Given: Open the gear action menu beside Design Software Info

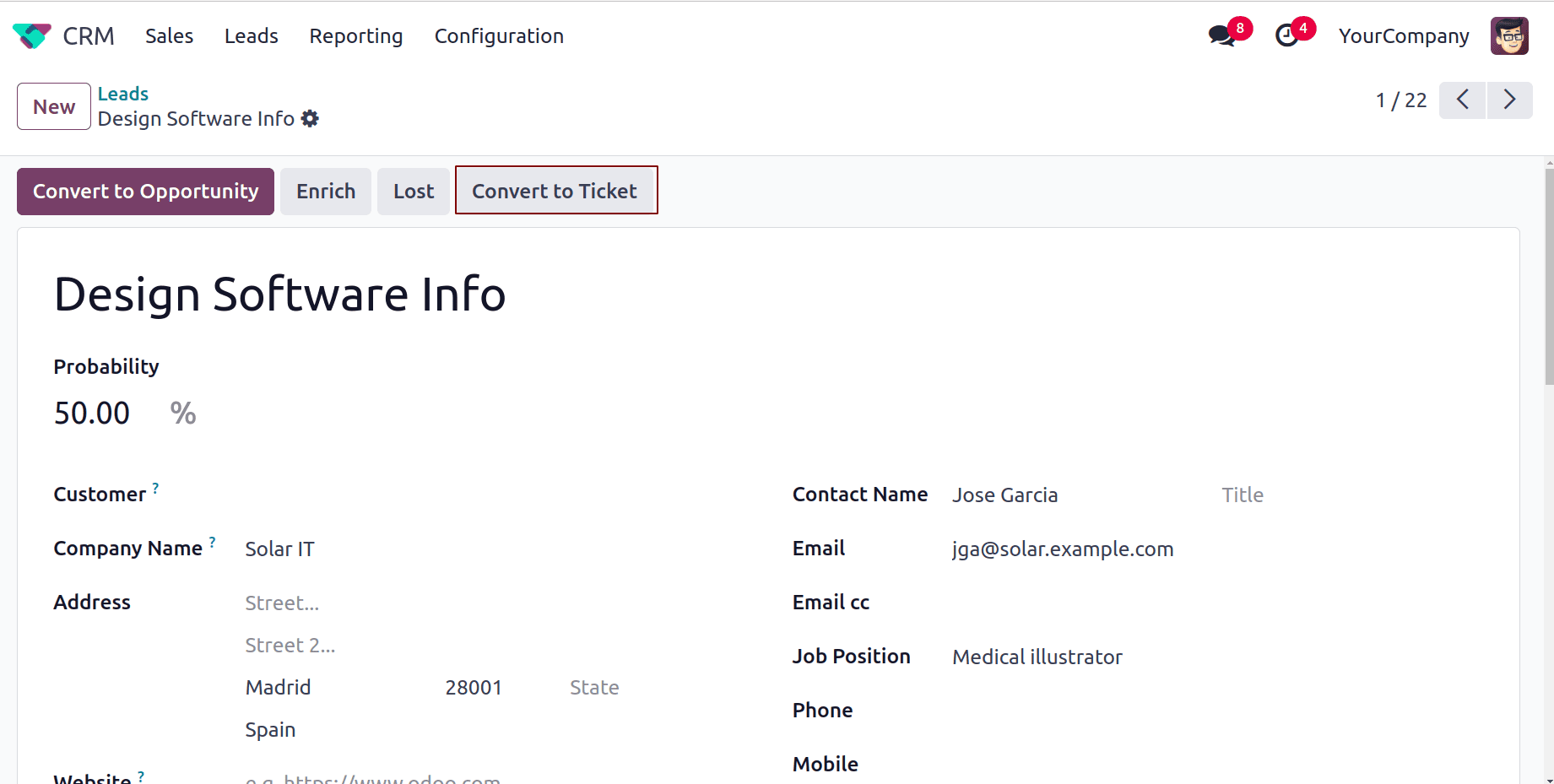Looking at the screenshot, I should click(x=310, y=118).
